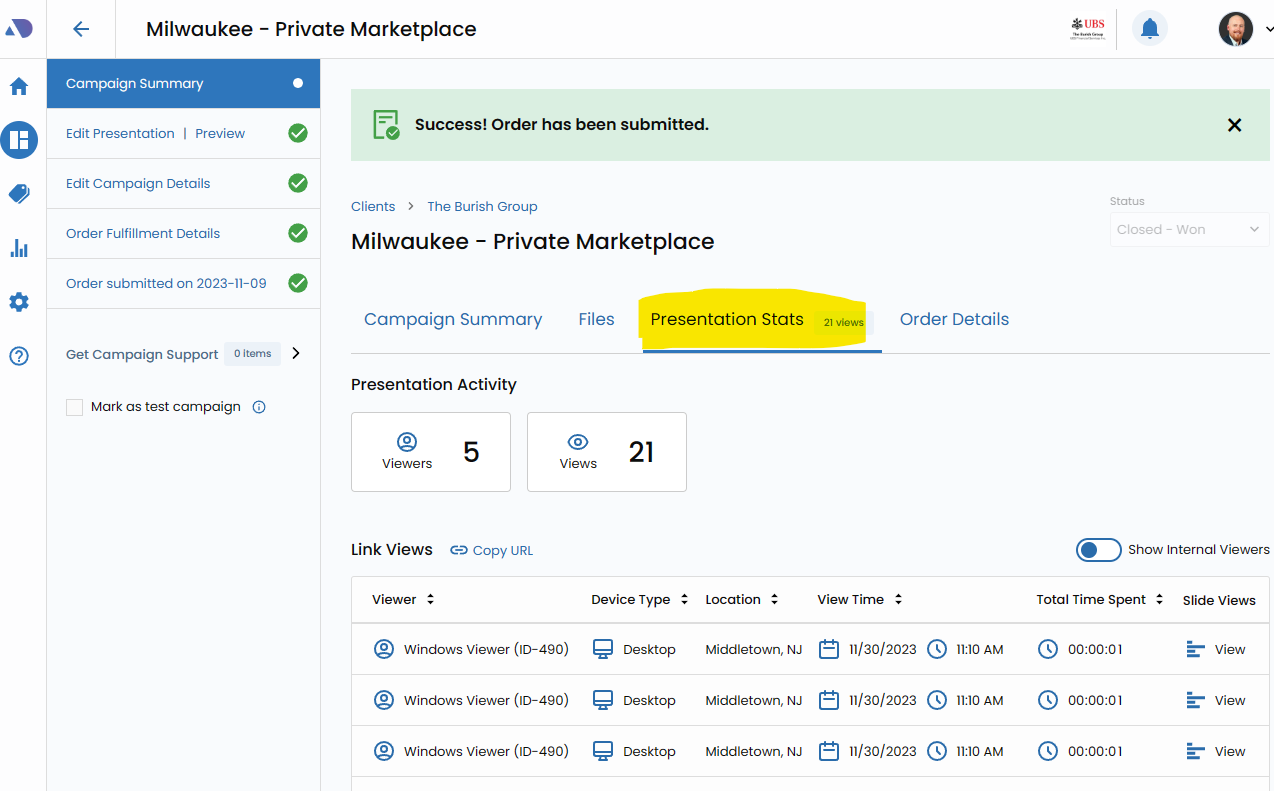Switch to the Files tab
Viewport: 1274px width, 791px height.
pyautogui.click(x=596, y=320)
